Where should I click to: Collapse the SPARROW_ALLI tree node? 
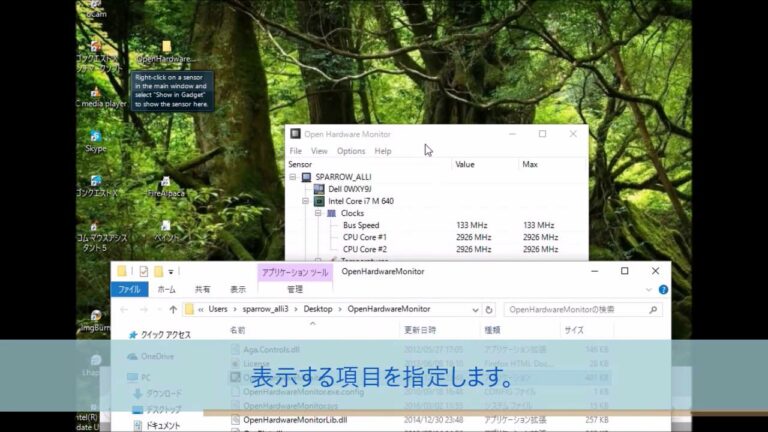click(293, 176)
